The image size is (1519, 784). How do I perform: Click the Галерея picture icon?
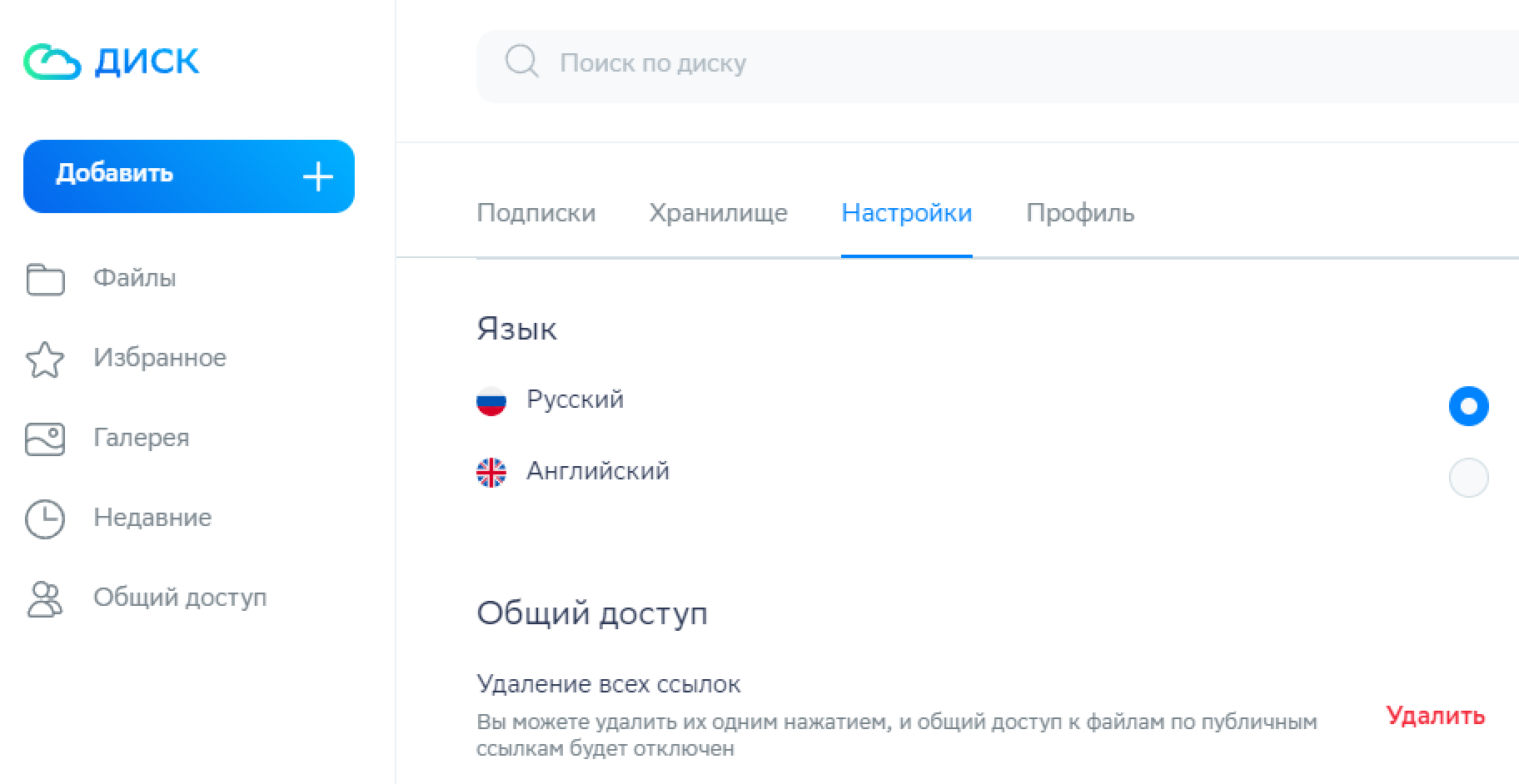click(45, 439)
